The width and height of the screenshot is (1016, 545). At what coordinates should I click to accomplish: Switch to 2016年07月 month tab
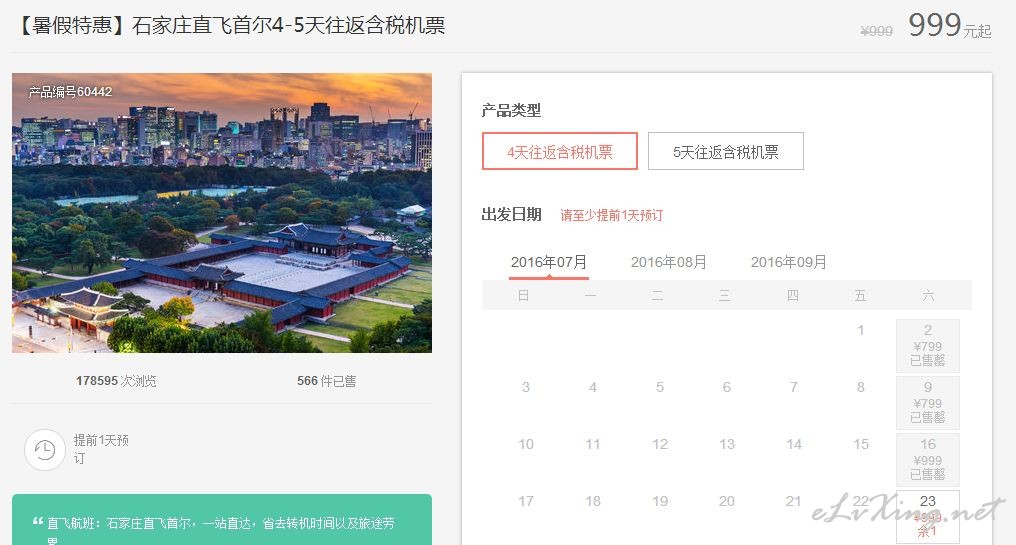[549, 262]
